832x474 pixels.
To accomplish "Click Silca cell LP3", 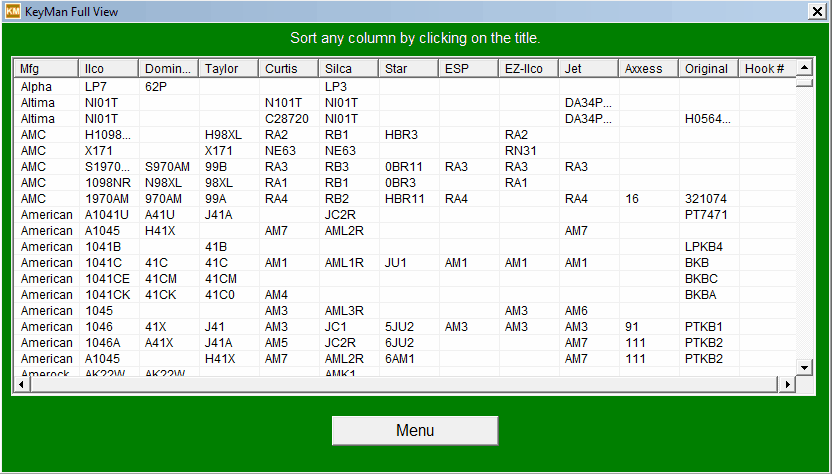I will click(336, 87).
